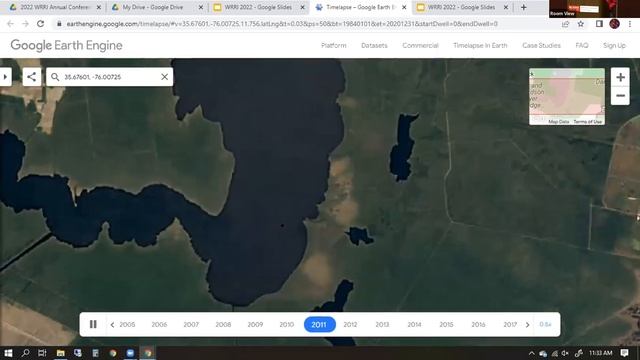Open a new browser tab
The image size is (640, 360).
coord(524,7)
